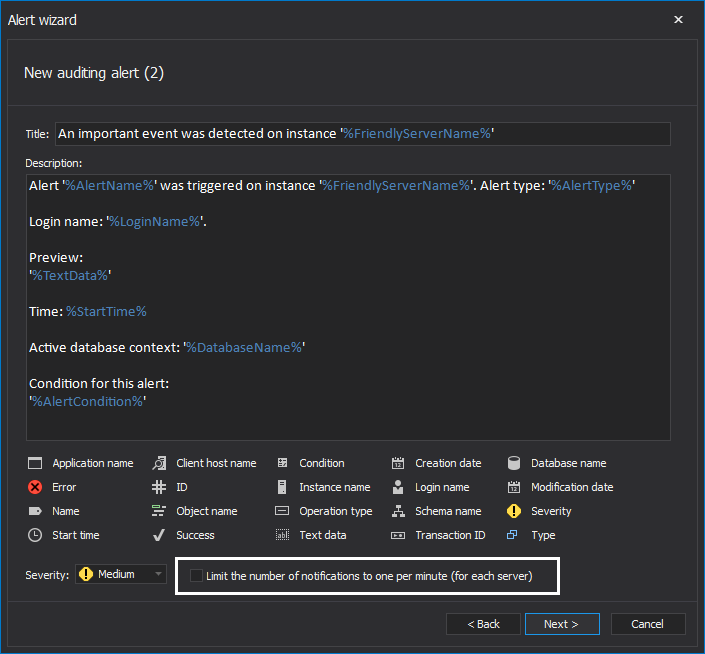Enable limit notifications to one per minute
This screenshot has height=654, width=705.
pyautogui.click(x=196, y=576)
